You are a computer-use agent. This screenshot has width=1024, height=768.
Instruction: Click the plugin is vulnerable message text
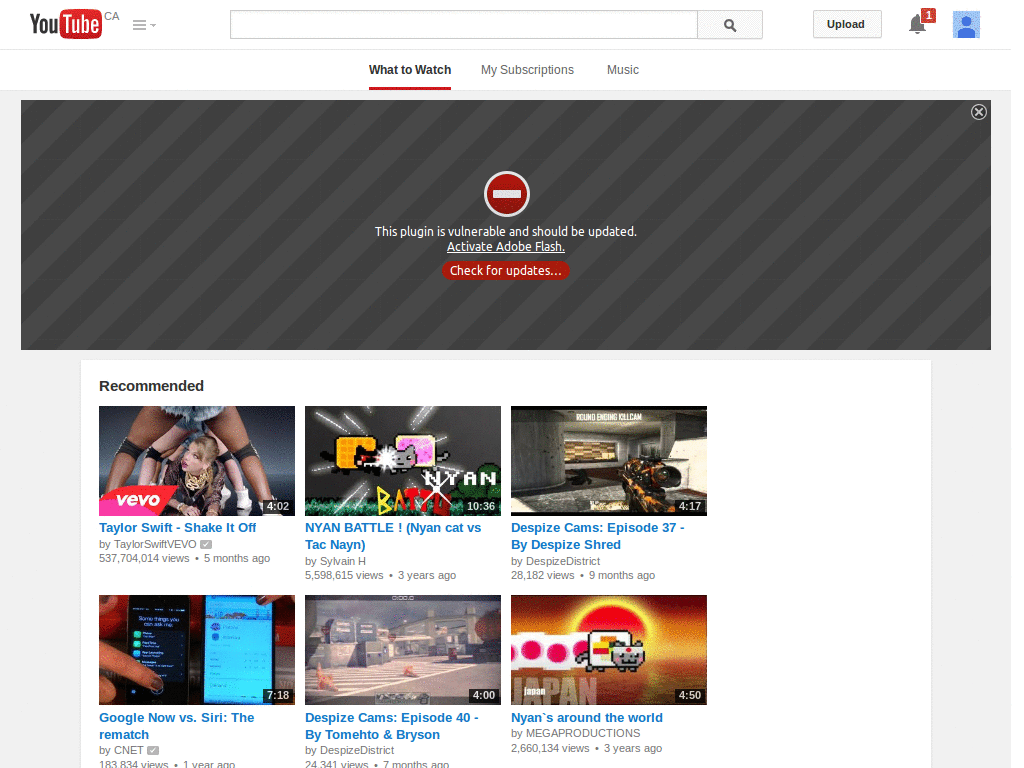[505, 232]
